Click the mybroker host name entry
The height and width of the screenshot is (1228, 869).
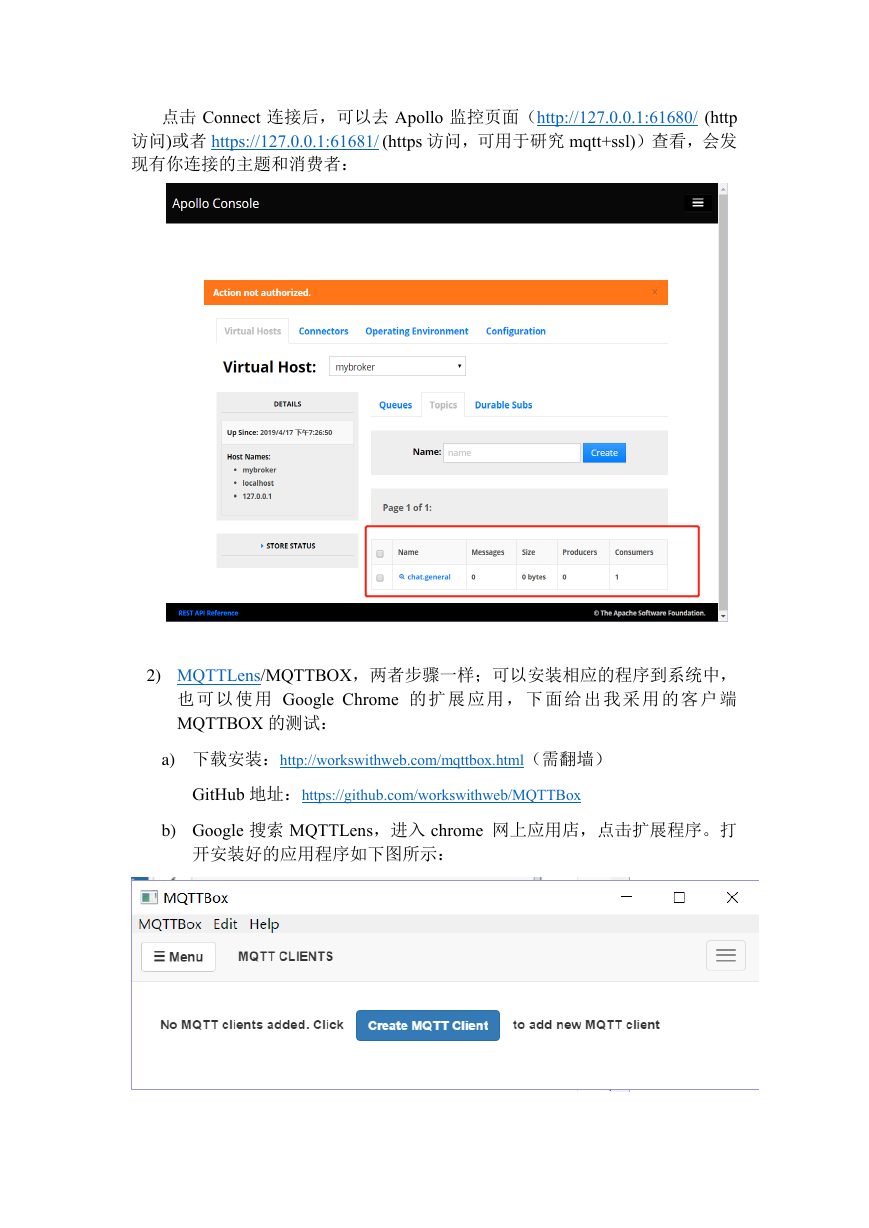(259, 470)
